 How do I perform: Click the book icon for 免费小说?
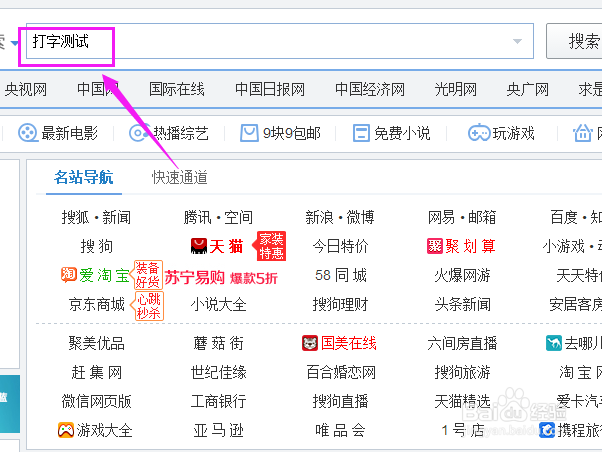(x=361, y=133)
